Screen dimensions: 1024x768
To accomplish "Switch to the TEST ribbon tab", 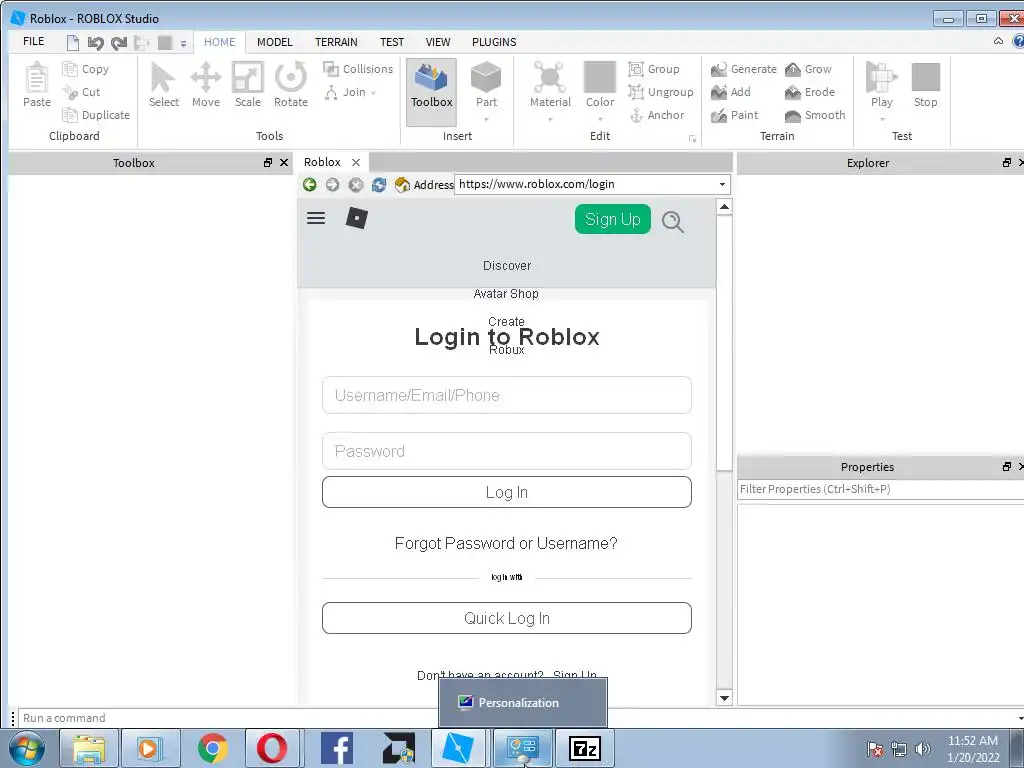I will coord(392,42).
